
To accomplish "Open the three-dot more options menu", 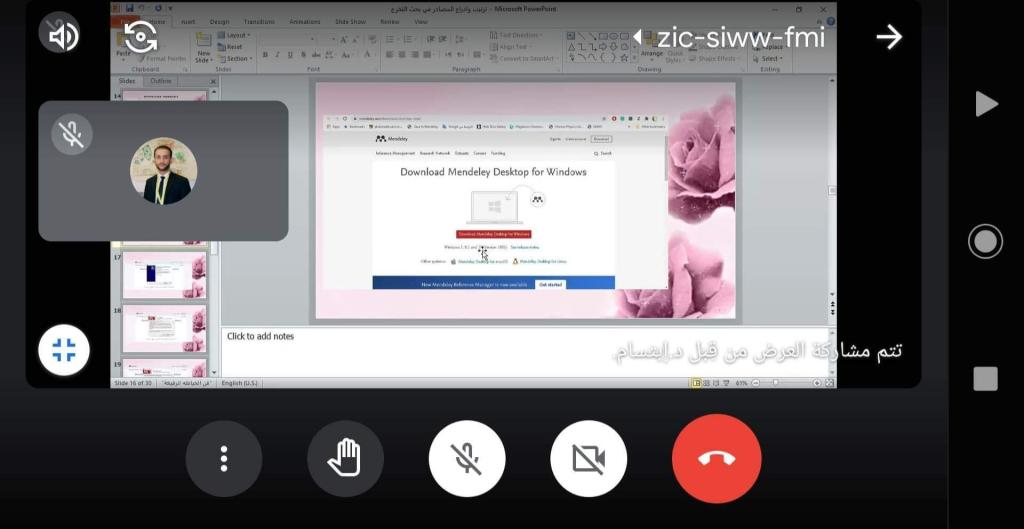I will (x=224, y=459).
